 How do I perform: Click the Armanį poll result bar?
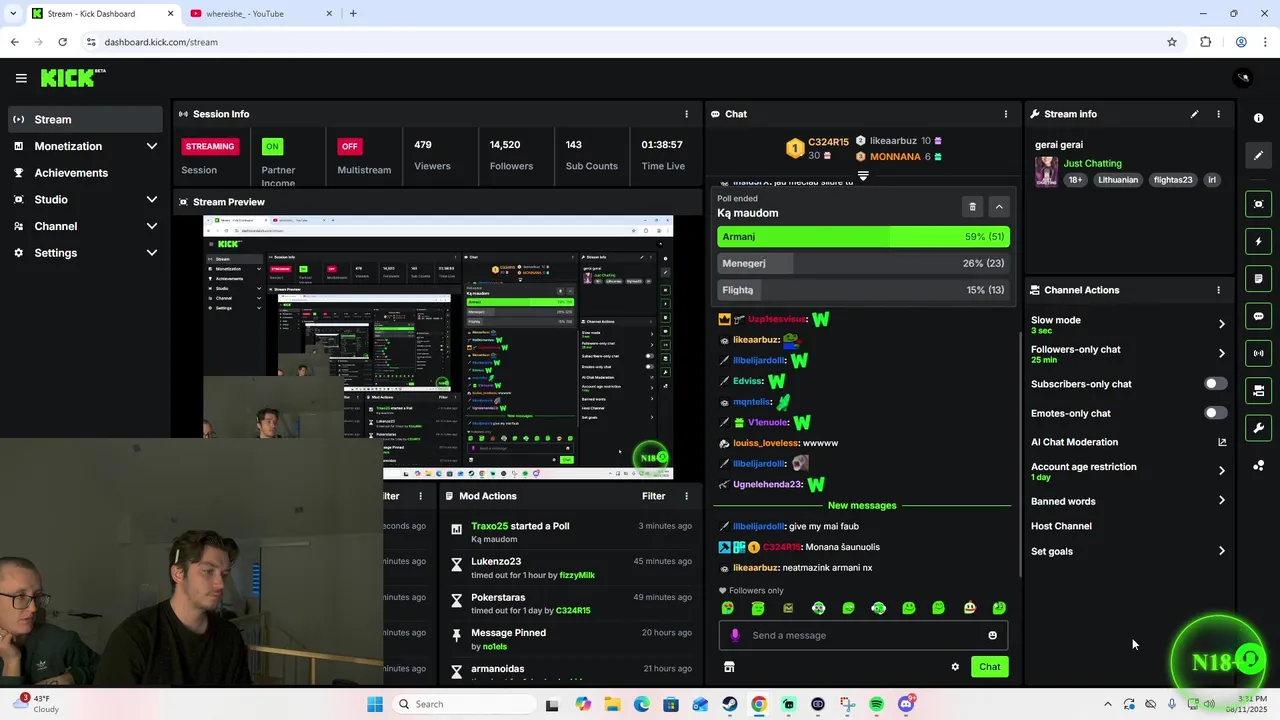863,237
